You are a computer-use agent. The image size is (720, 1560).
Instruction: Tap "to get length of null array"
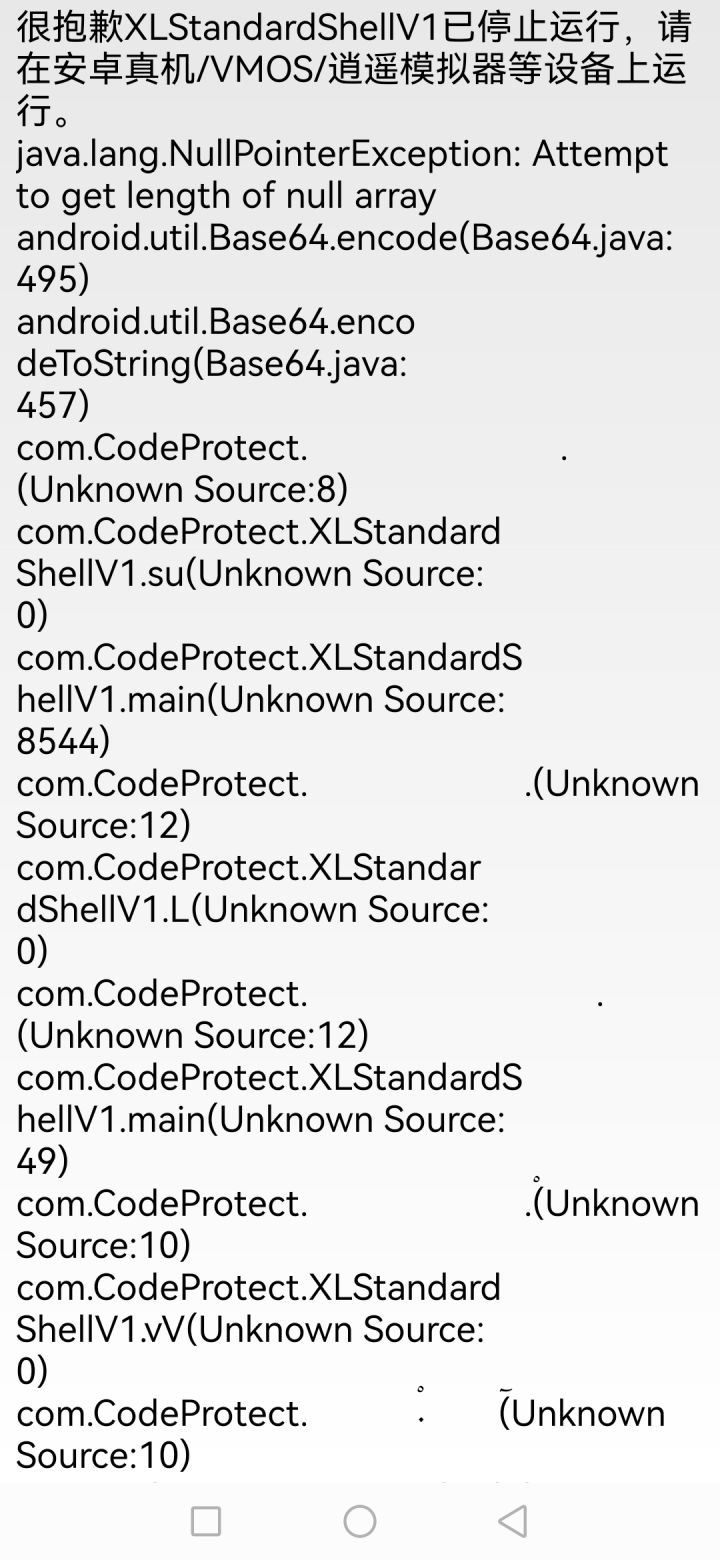(226, 196)
